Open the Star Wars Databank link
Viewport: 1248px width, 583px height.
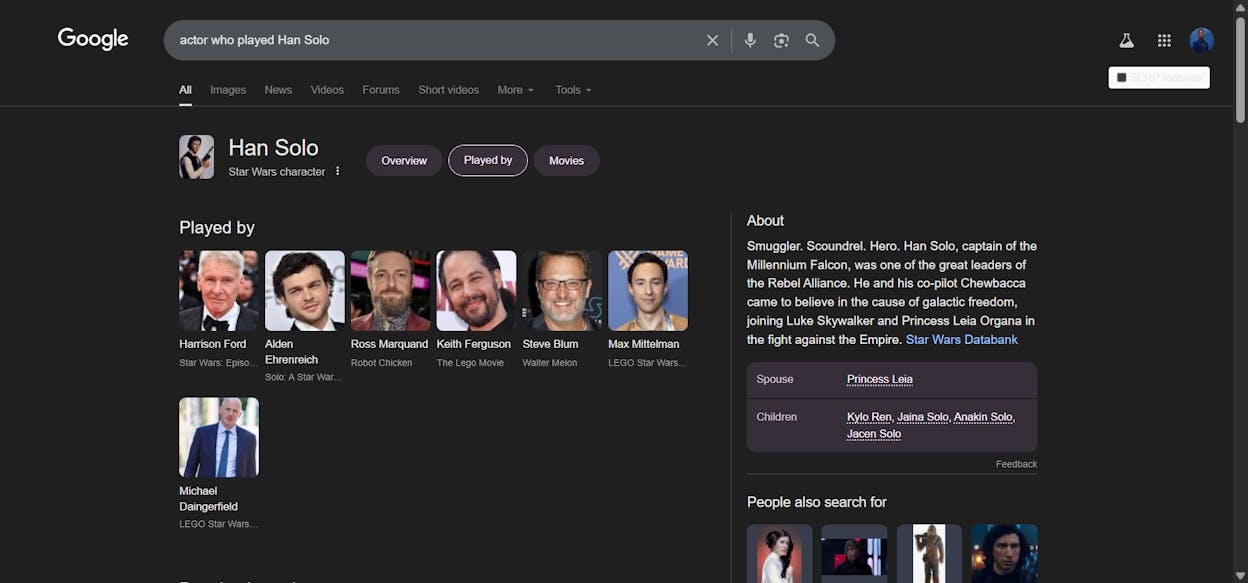click(x=962, y=340)
